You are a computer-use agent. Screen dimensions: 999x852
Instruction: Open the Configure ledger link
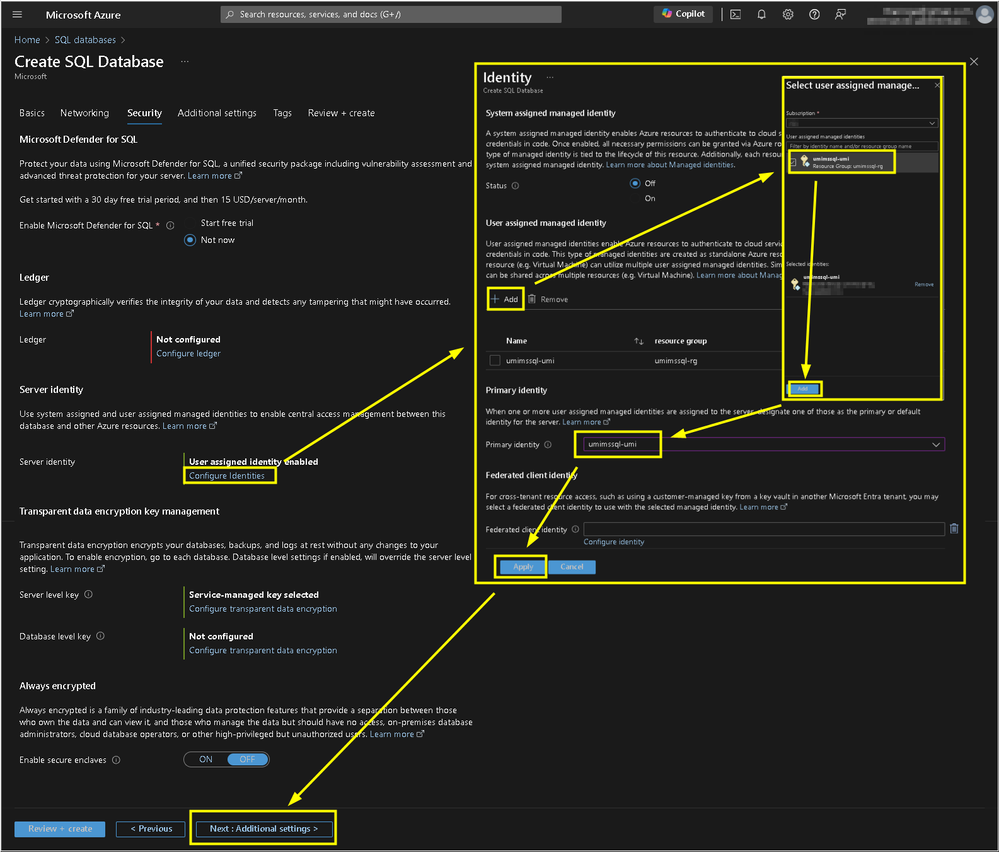(x=189, y=354)
